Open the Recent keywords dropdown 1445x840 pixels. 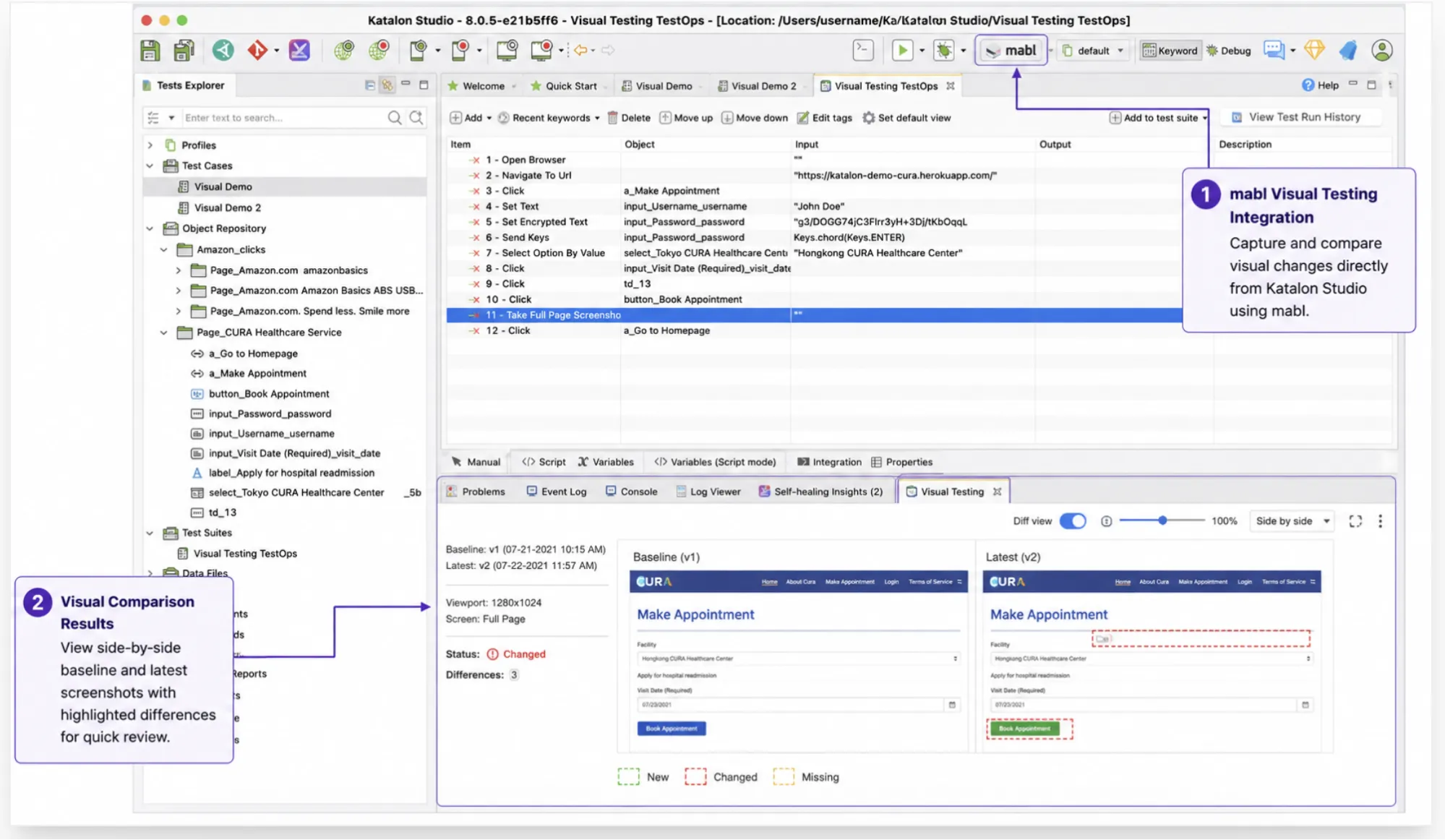tap(549, 118)
